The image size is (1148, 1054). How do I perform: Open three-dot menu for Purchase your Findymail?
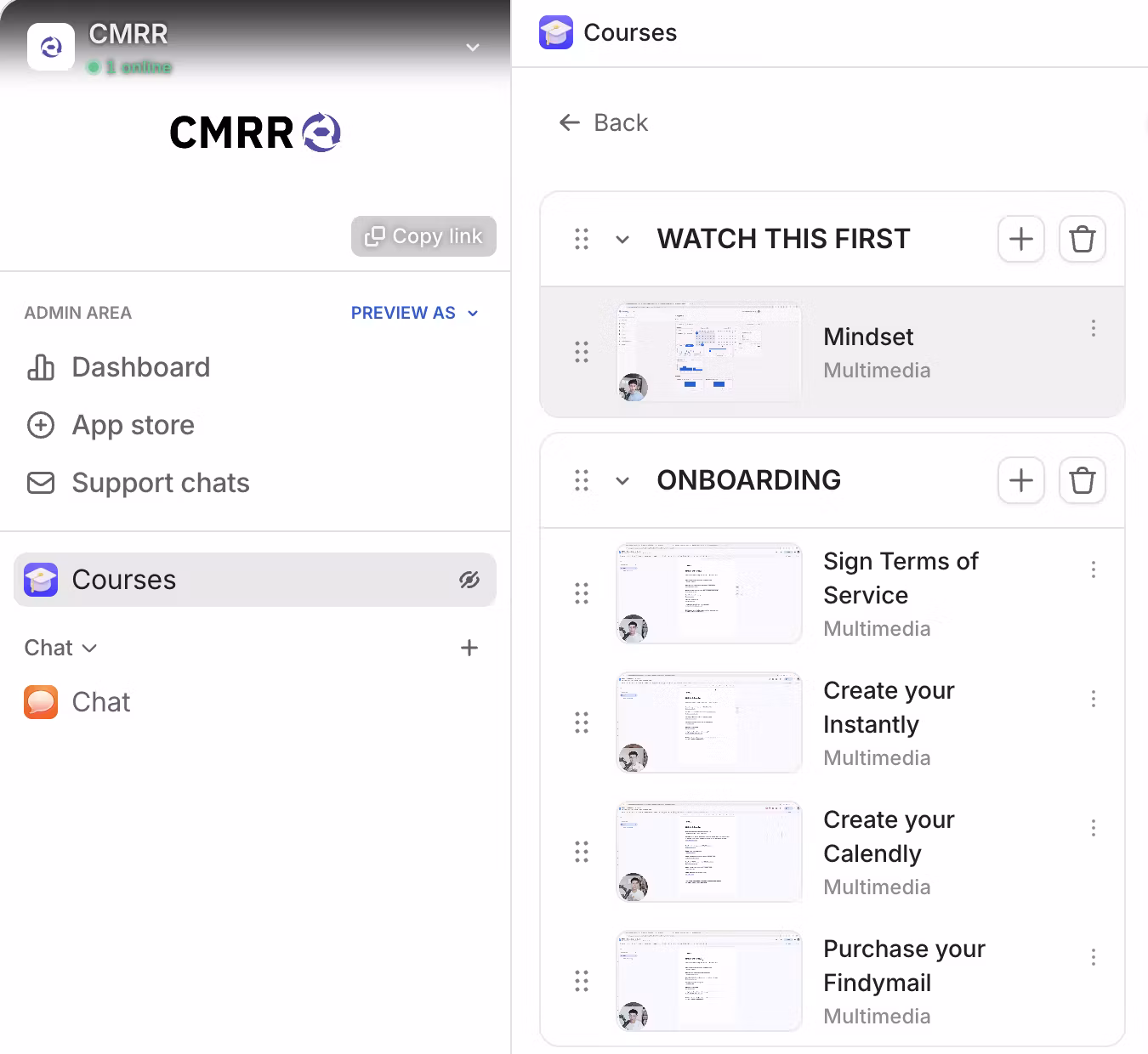[1093, 957]
